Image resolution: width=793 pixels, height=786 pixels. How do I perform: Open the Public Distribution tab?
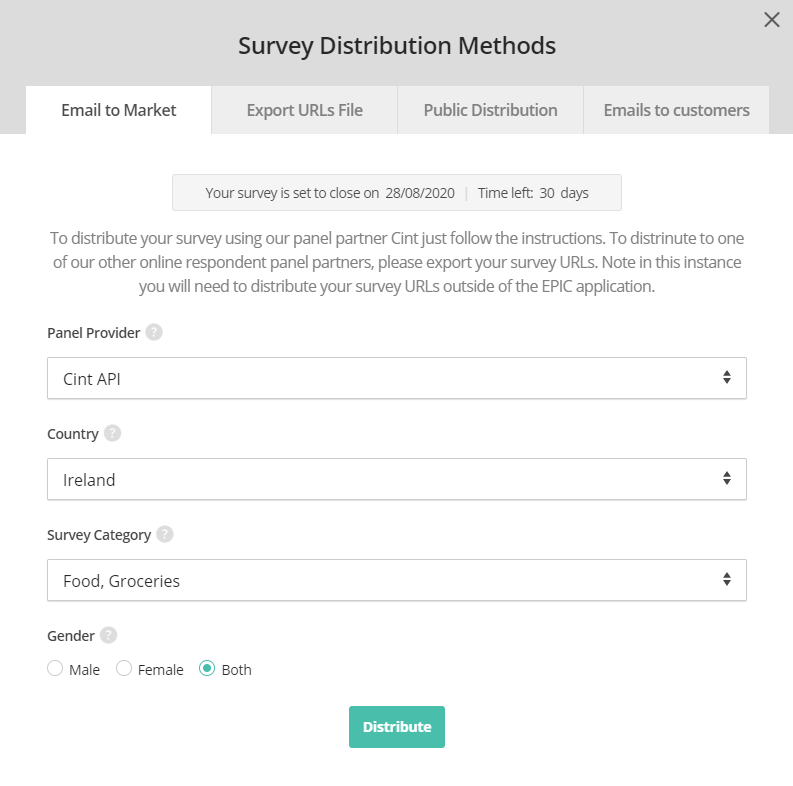click(490, 110)
